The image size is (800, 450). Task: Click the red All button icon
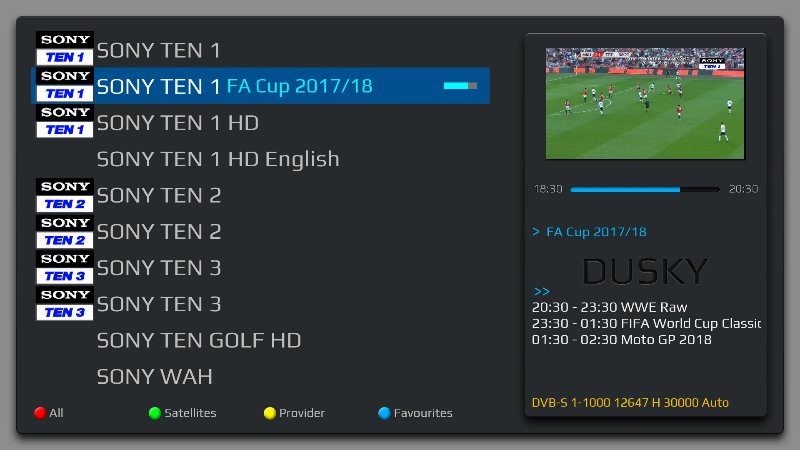coord(40,413)
